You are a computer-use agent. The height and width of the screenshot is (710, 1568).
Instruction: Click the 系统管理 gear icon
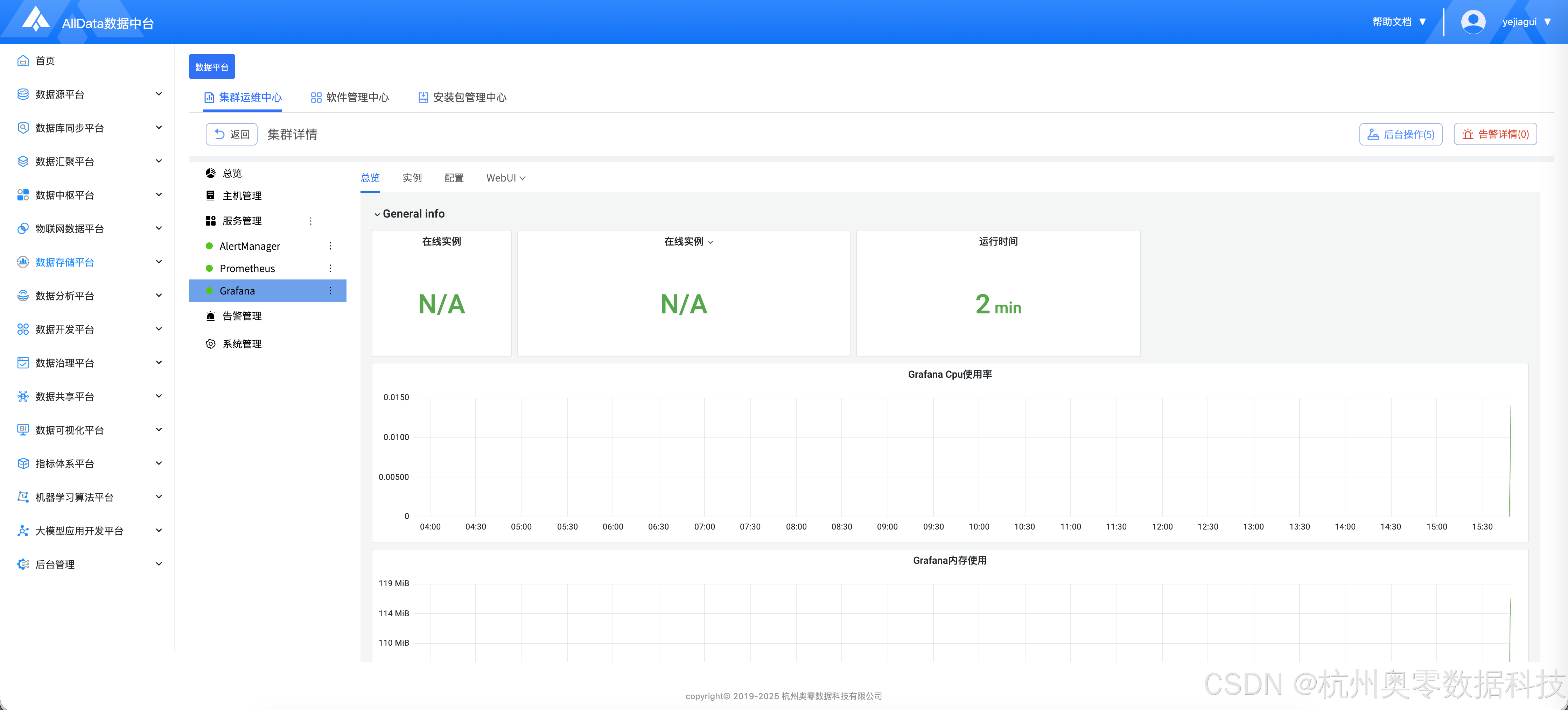[211, 344]
